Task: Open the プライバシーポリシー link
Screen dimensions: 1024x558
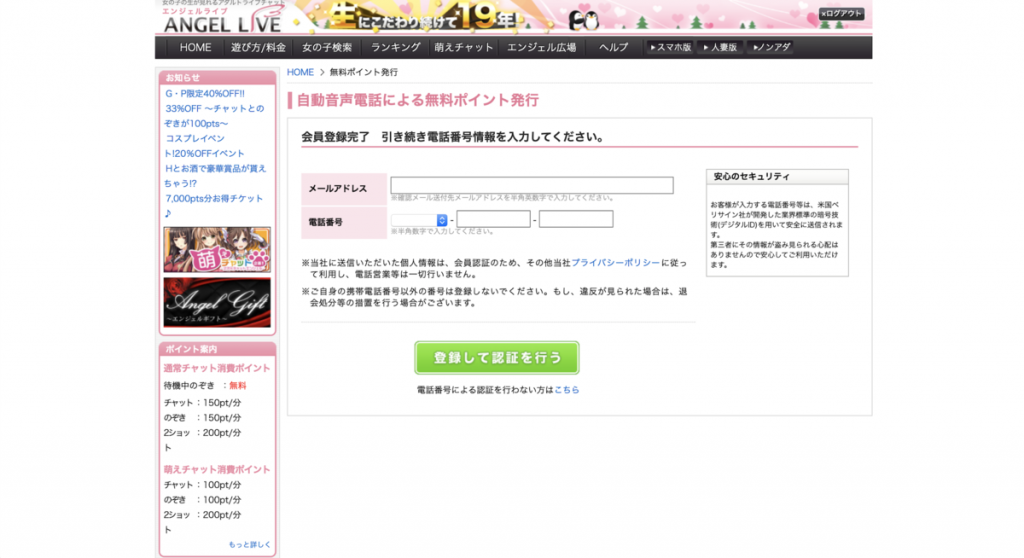Action: [615, 262]
